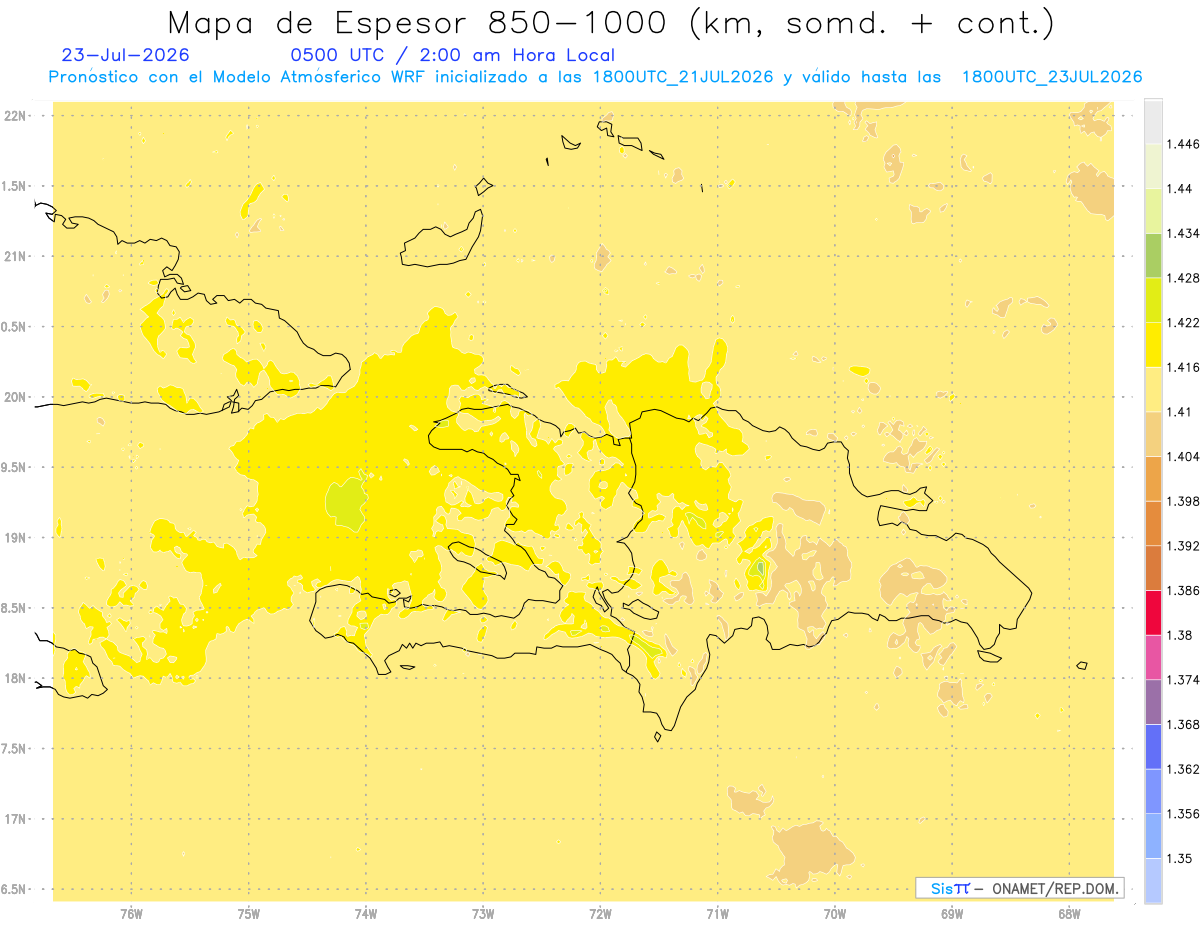Click legend value '1.404'
Screen dimensions: 1200x927
click(x=1182, y=456)
